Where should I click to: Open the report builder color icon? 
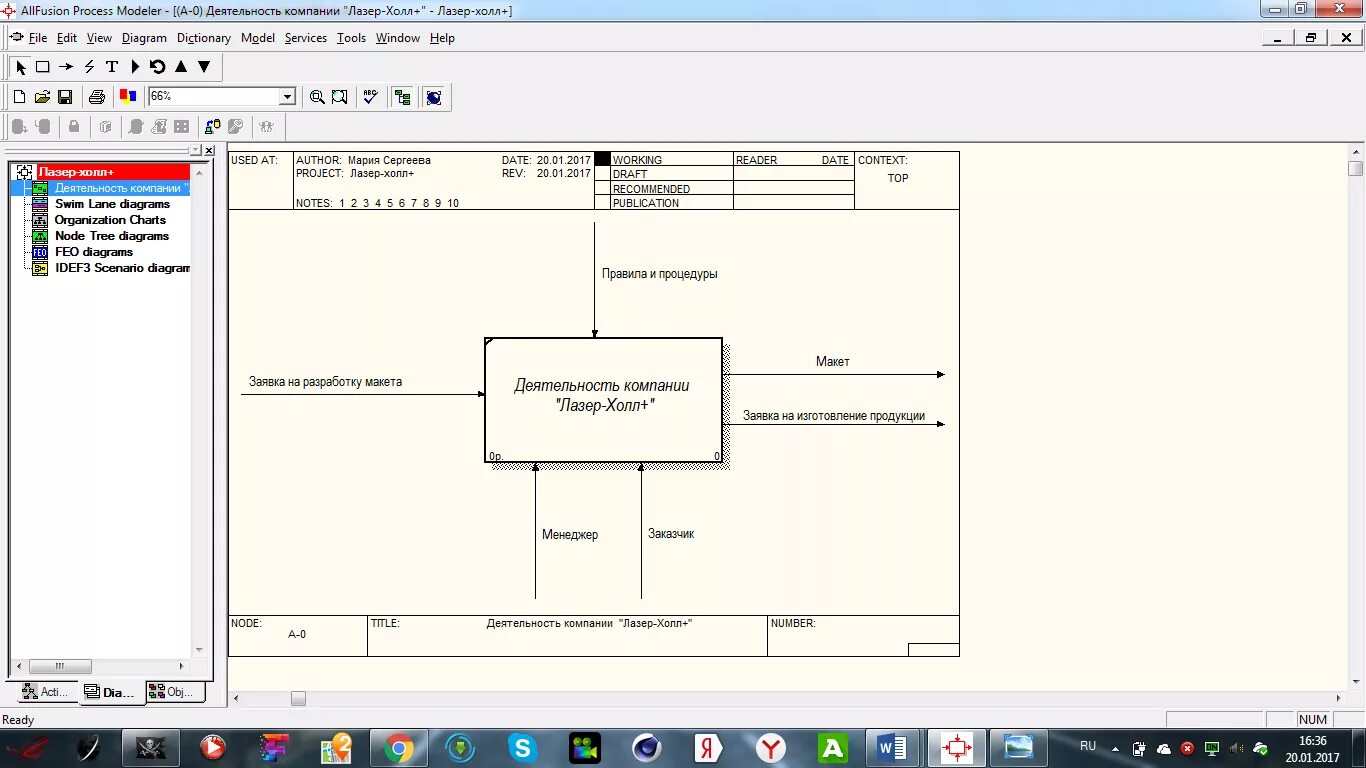click(128, 97)
